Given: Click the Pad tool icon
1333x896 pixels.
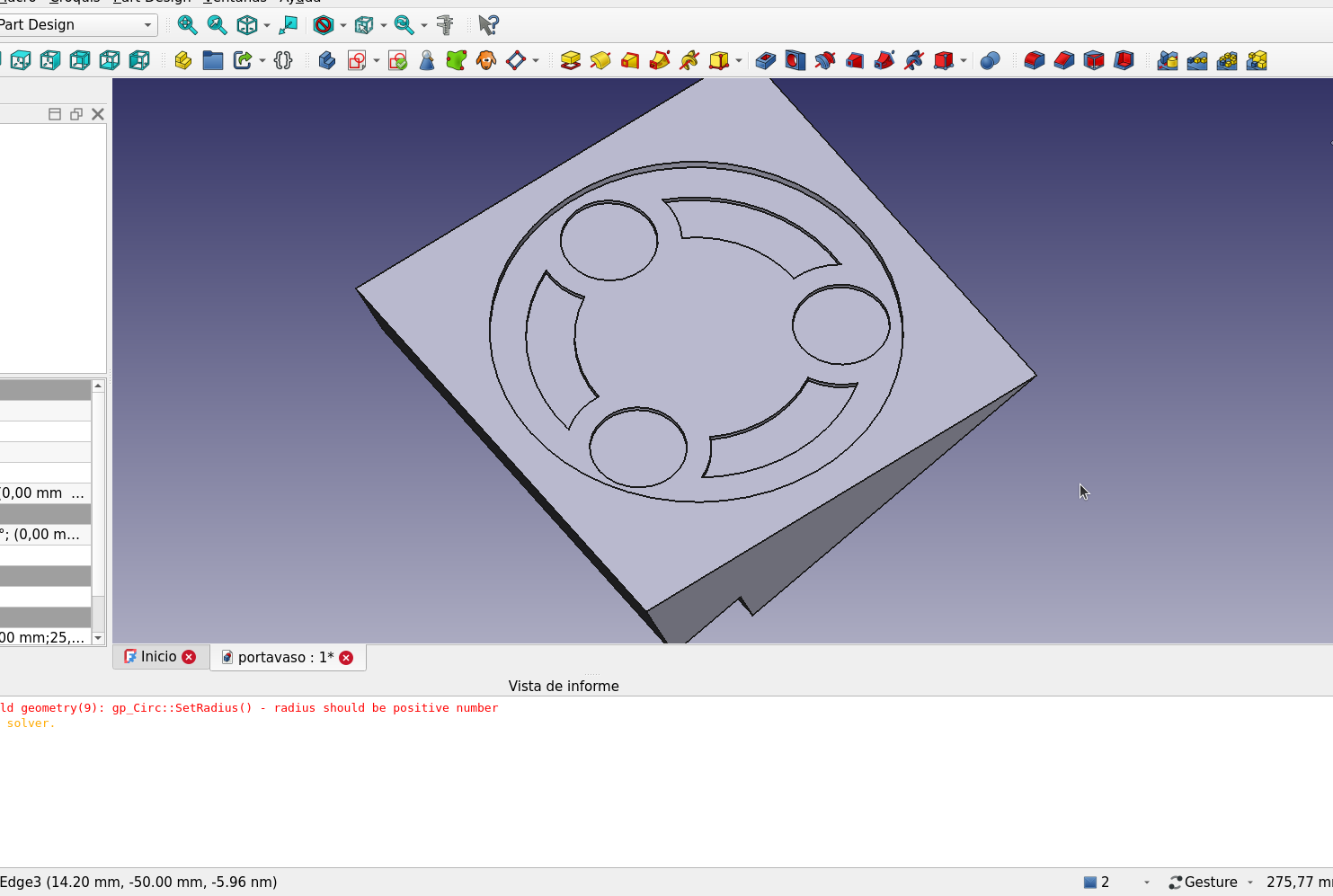Looking at the screenshot, I should point(570,60).
